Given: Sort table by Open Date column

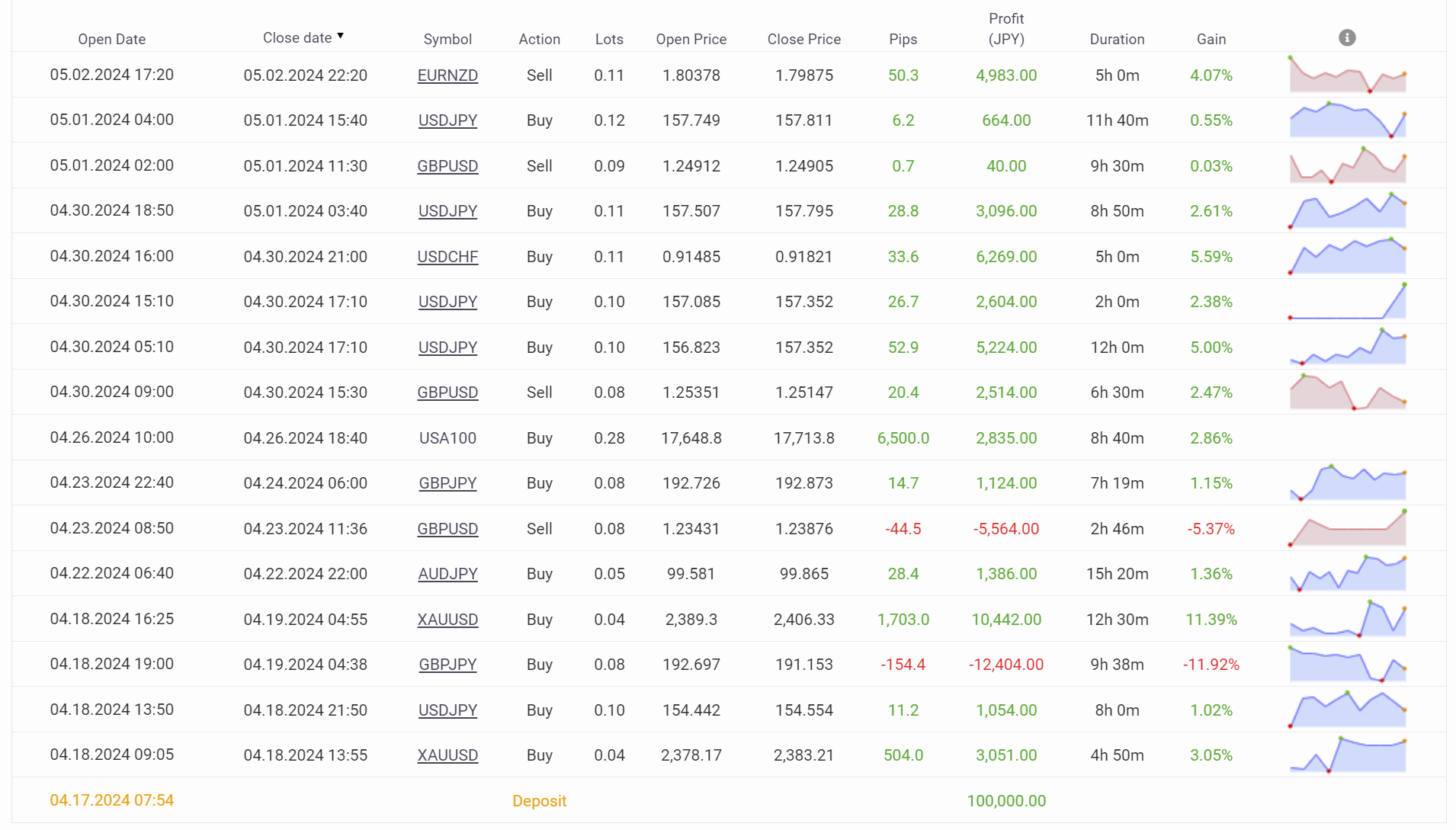Looking at the screenshot, I should point(111,39).
